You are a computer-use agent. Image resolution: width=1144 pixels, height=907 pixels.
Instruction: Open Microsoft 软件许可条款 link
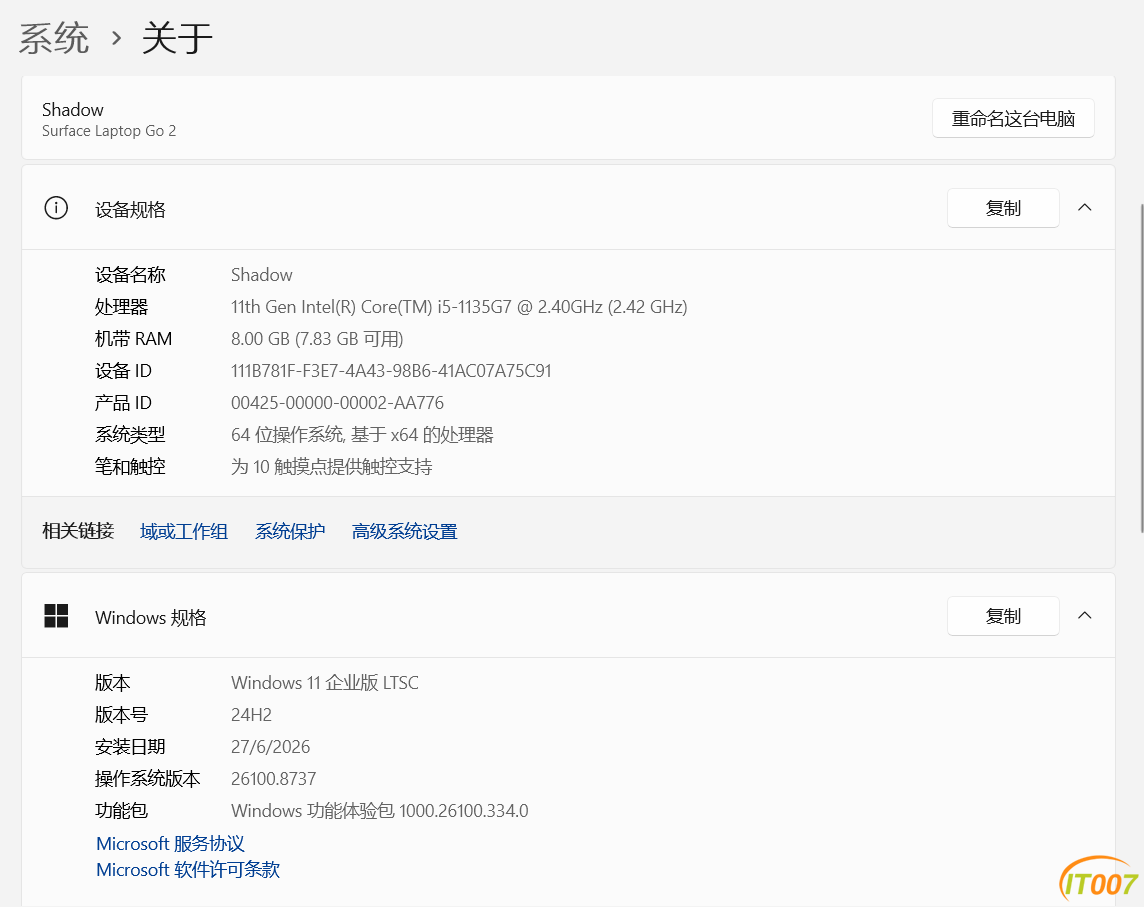[188, 870]
